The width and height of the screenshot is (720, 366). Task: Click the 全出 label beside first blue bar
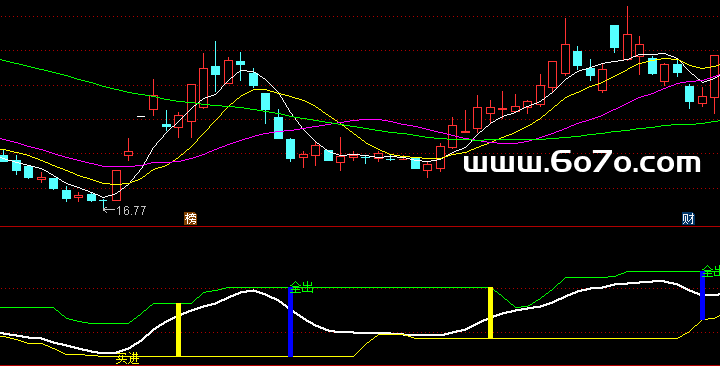[302, 288]
